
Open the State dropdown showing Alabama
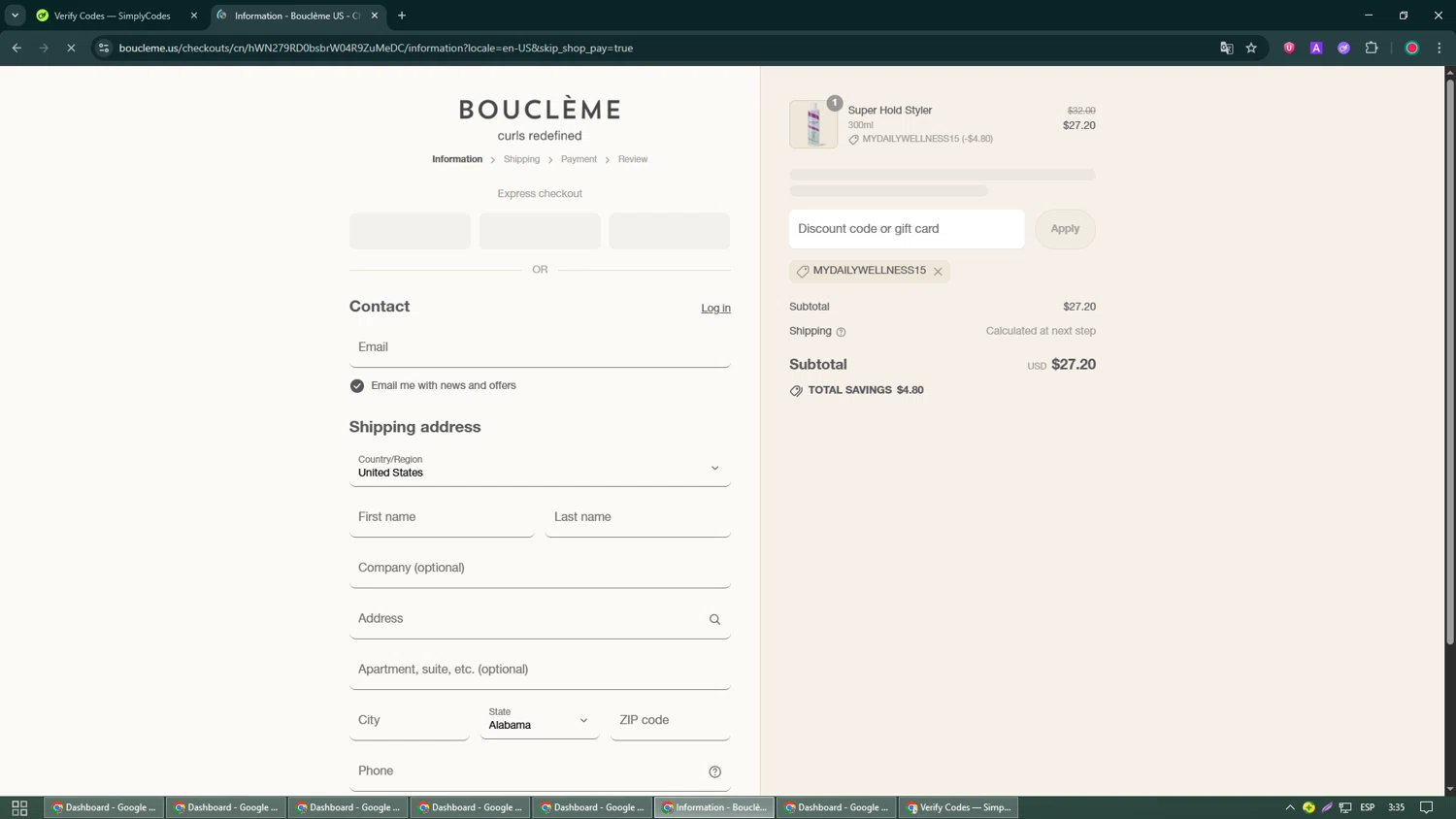coord(539,720)
